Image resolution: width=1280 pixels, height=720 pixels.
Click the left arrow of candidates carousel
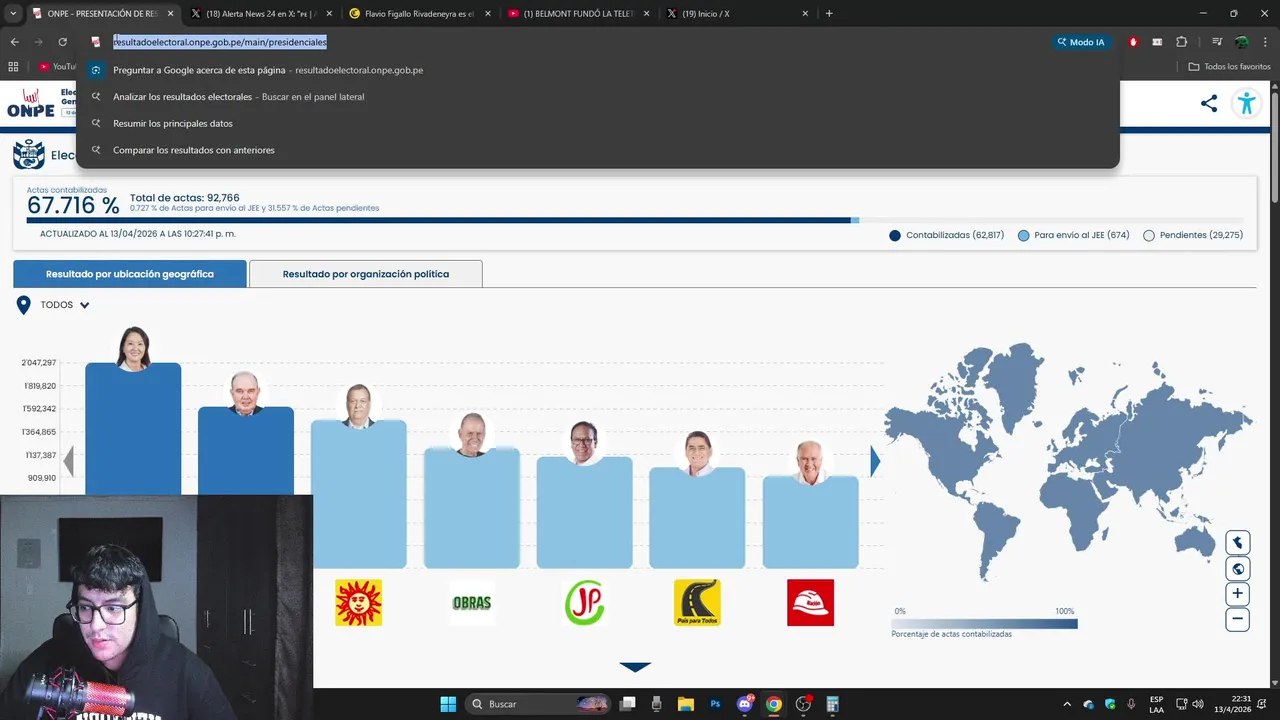[x=69, y=461]
